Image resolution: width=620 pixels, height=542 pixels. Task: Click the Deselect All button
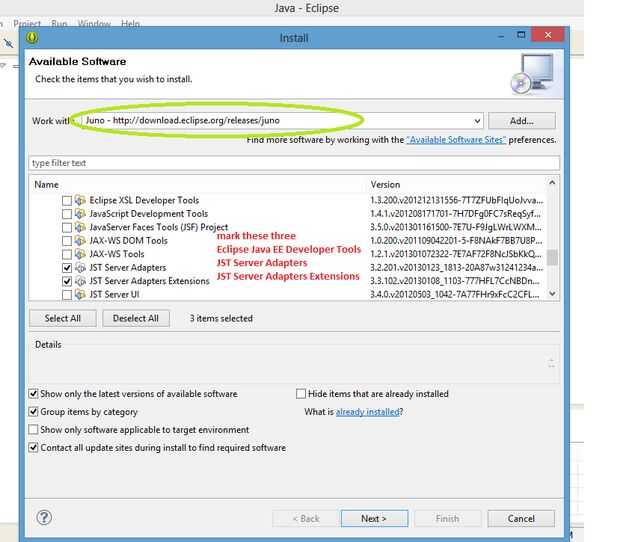tap(136, 318)
